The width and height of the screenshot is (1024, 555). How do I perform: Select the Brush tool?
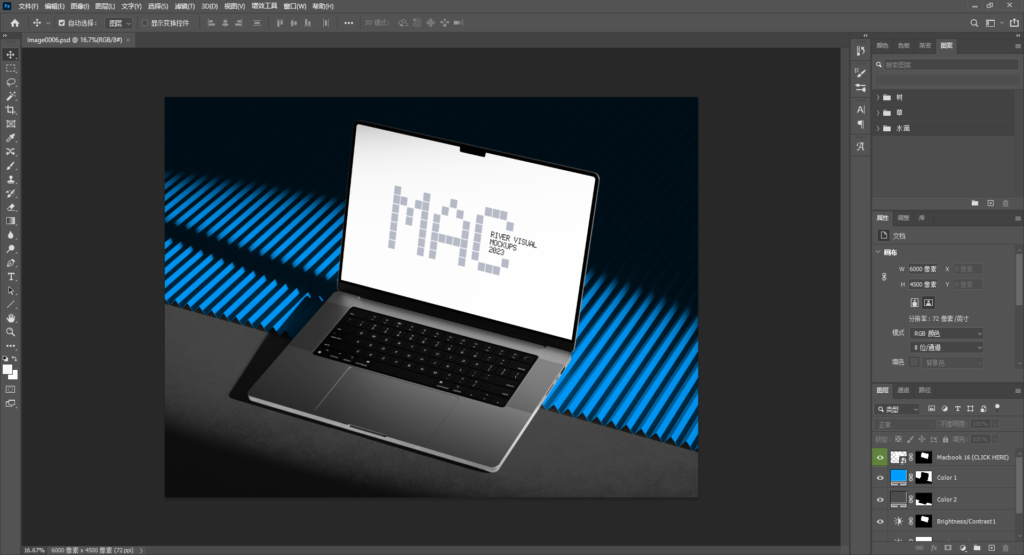[10, 166]
